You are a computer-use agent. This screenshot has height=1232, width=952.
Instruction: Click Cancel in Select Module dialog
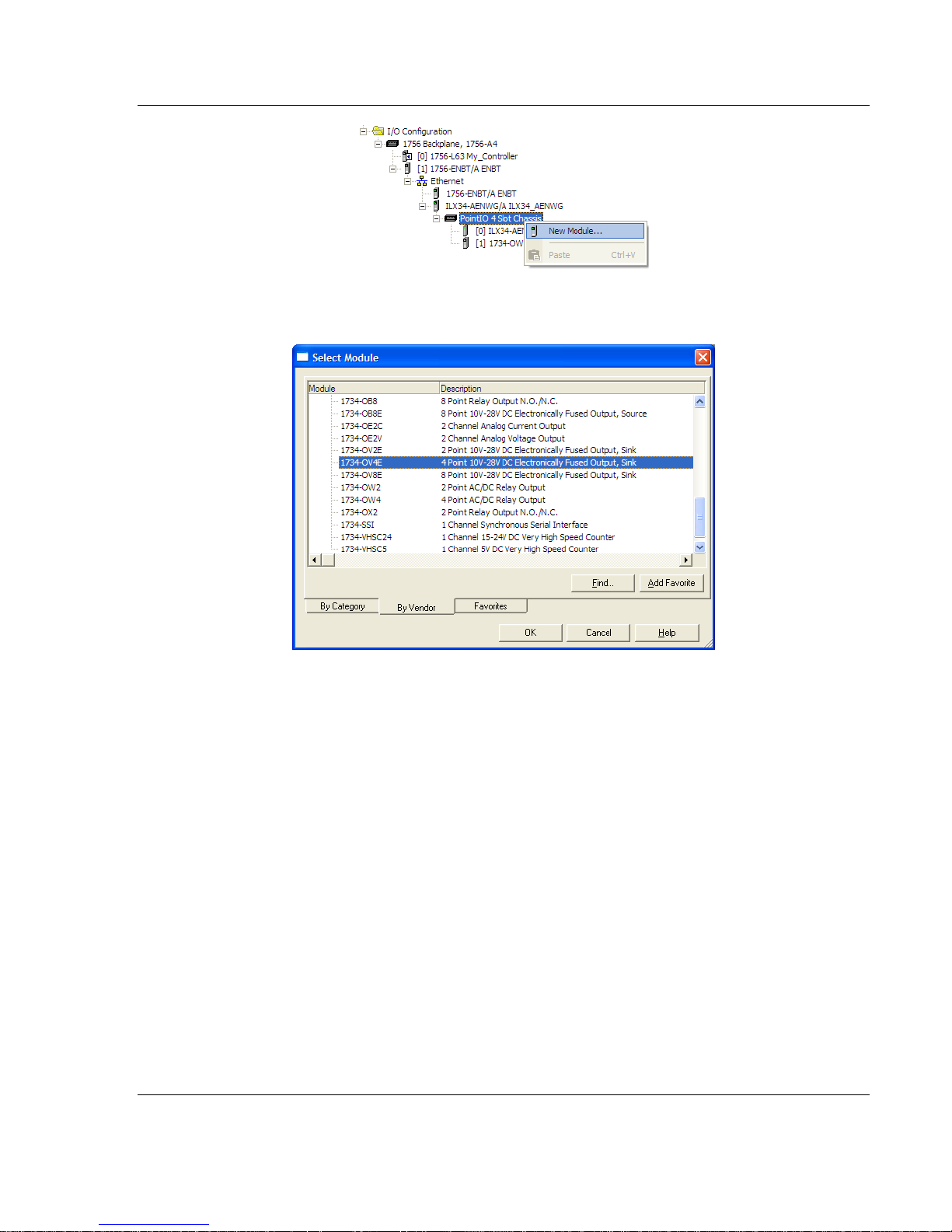[x=598, y=633]
